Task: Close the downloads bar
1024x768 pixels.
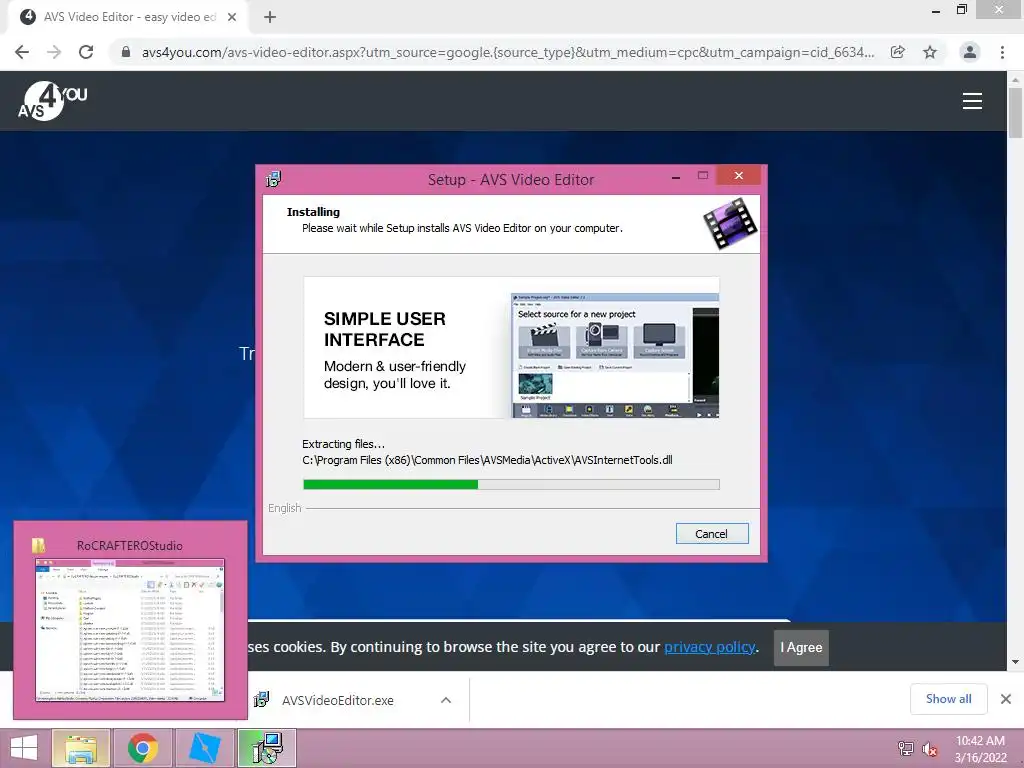Action: (x=1006, y=699)
